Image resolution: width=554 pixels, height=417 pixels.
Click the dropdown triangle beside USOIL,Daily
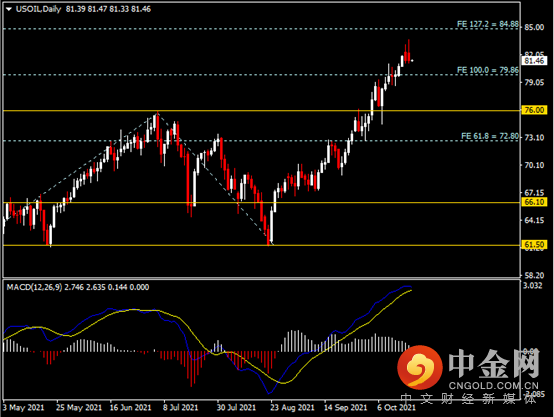click(9, 9)
